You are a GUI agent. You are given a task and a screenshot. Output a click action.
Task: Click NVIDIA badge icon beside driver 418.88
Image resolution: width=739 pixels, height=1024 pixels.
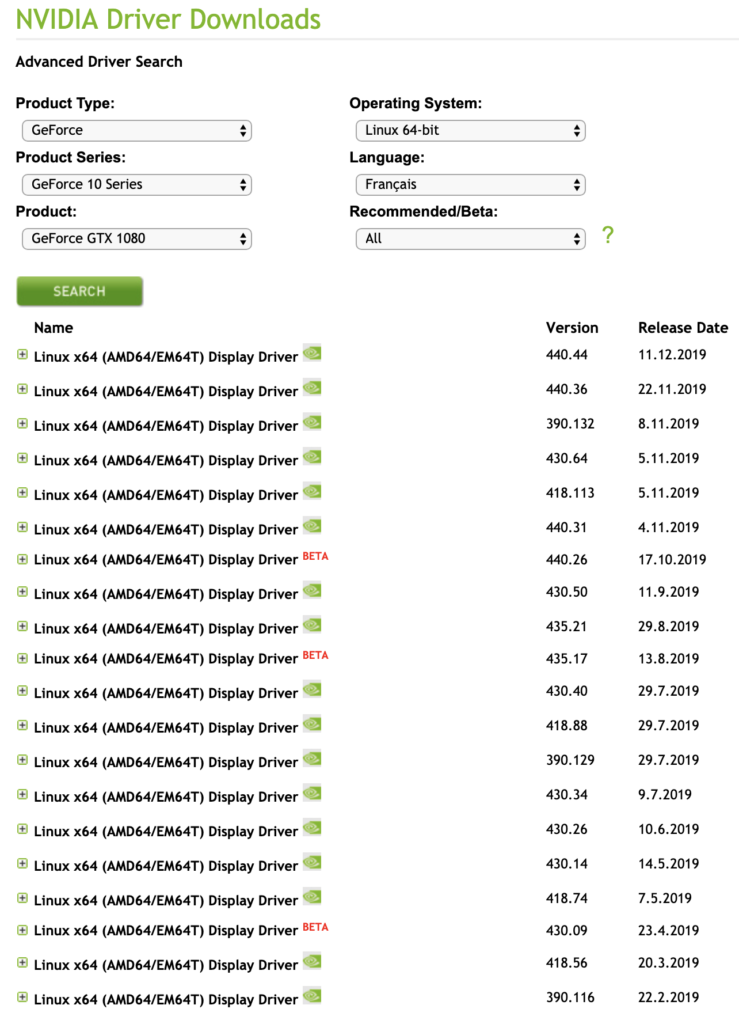click(312, 724)
